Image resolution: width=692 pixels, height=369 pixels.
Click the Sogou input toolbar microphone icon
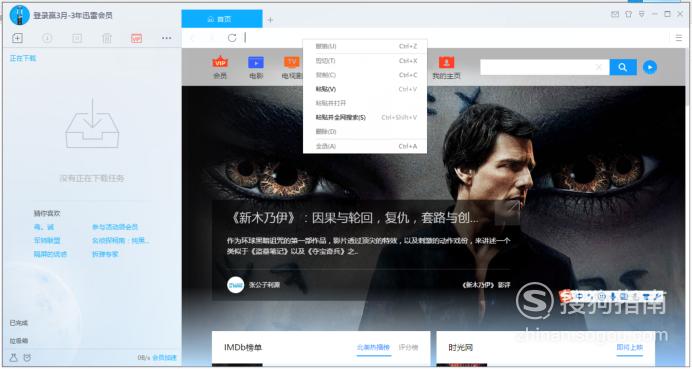pyautogui.click(x=613, y=296)
